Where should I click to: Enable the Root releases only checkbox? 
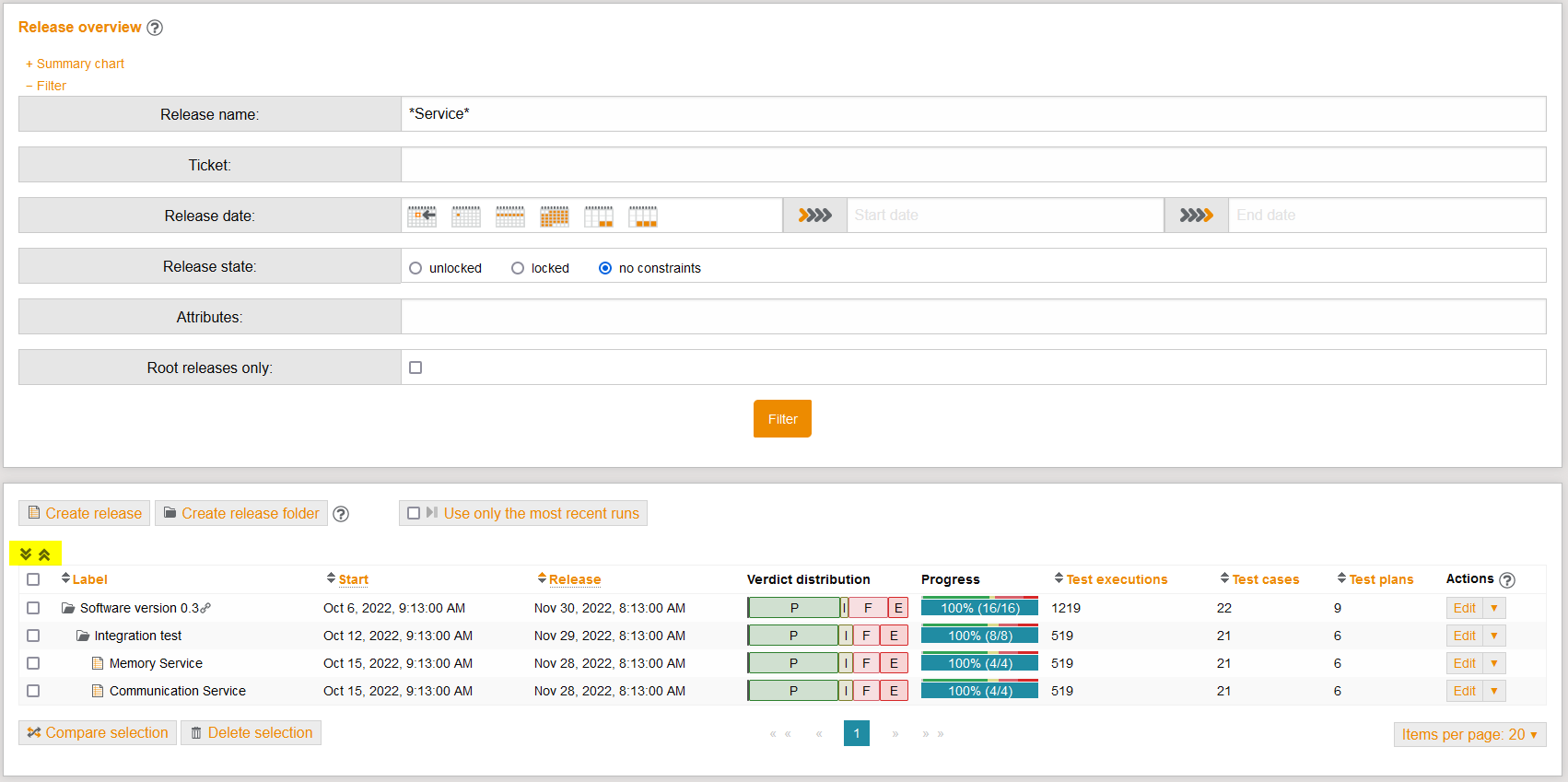(415, 368)
